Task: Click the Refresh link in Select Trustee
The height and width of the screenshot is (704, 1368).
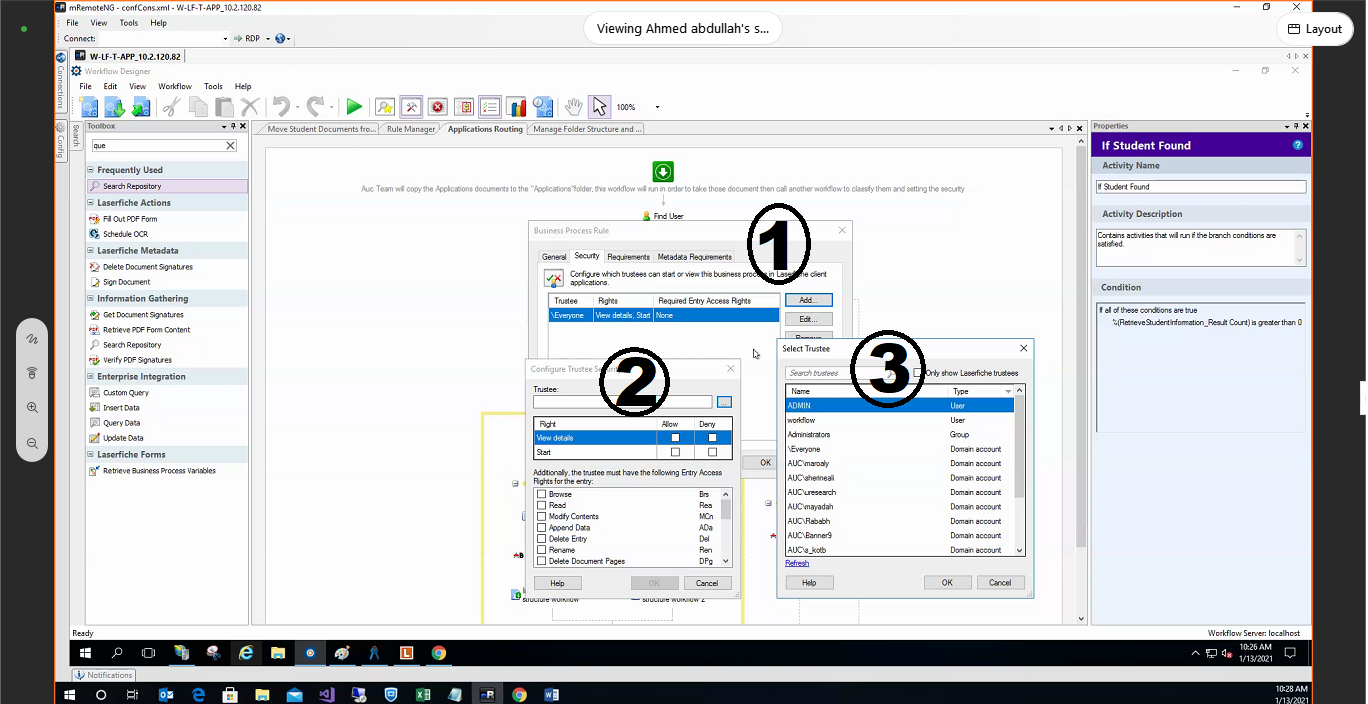Action: coord(797,563)
